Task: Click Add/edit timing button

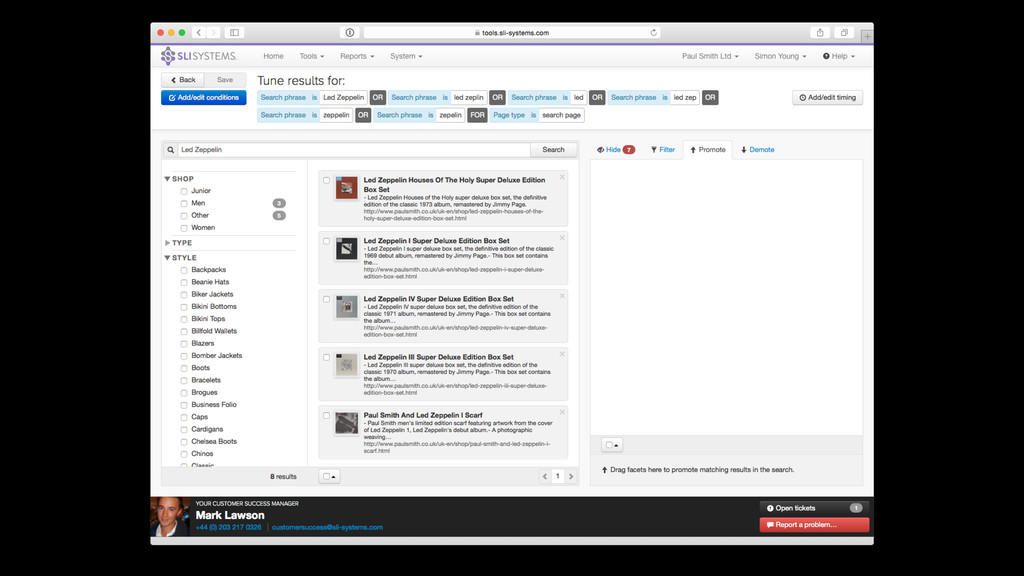Action: tap(827, 97)
